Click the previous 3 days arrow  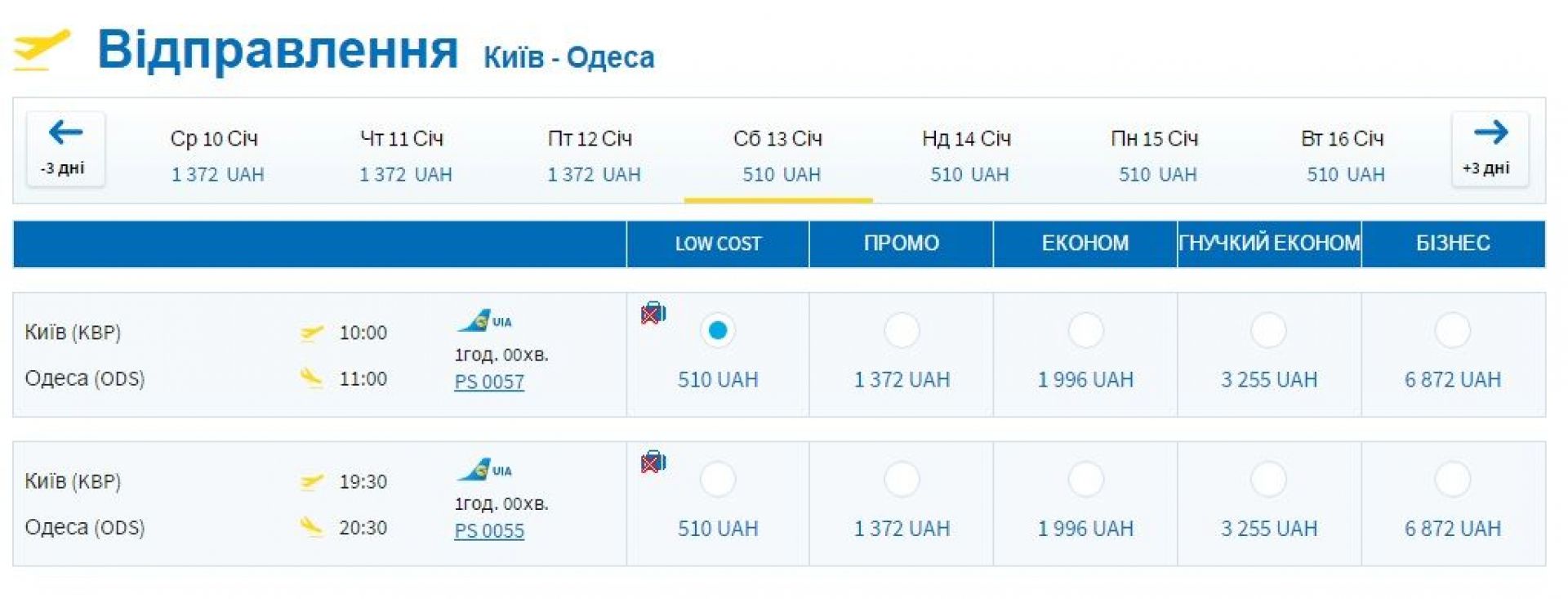(x=65, y=149)
